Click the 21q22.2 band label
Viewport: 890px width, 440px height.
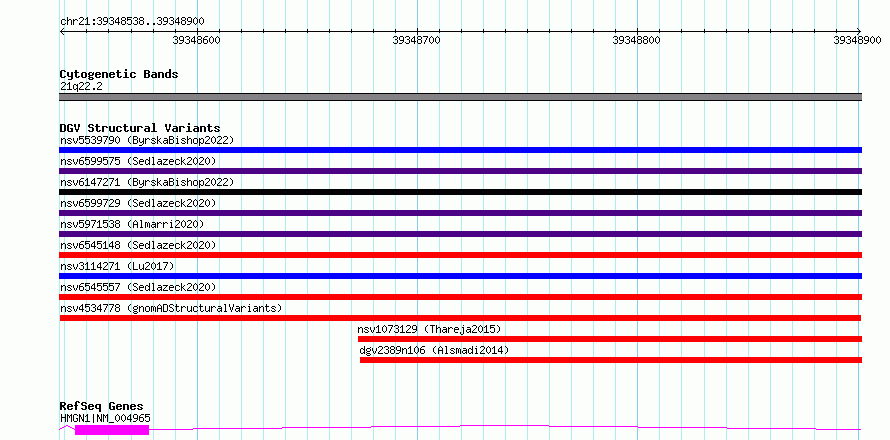point(81,86)
